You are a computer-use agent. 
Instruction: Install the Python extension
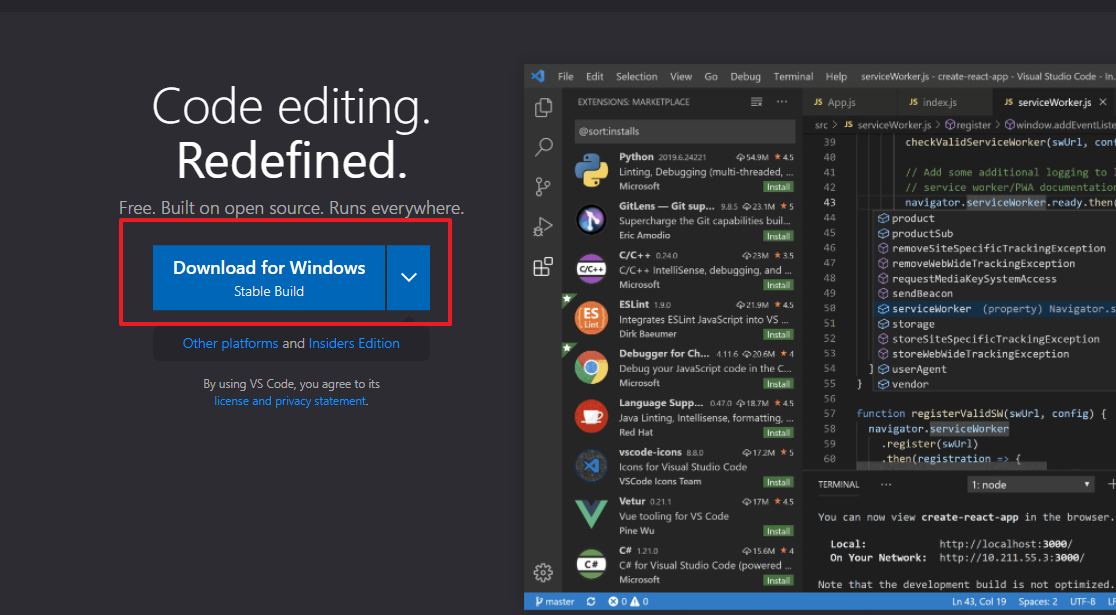pyautogui.click(x=778, y=186)
